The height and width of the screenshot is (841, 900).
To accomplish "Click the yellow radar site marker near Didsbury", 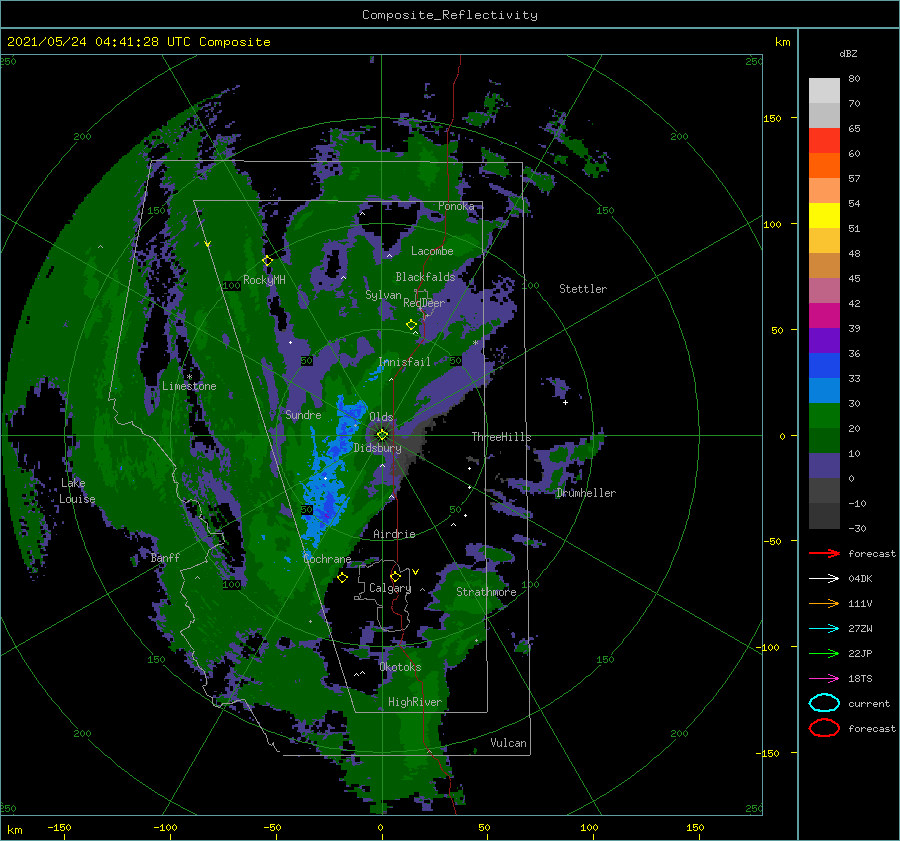I will point(382,435).
